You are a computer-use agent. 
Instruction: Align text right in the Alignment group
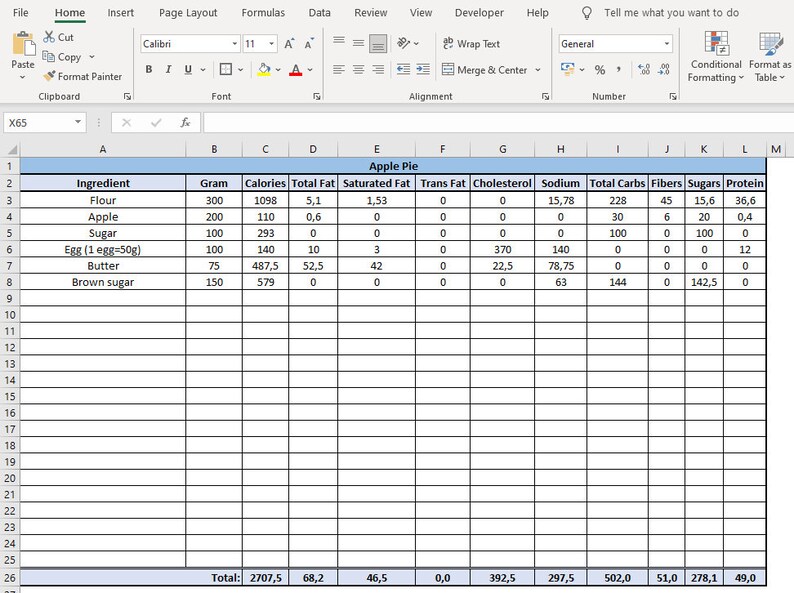(x=378, y=69)
